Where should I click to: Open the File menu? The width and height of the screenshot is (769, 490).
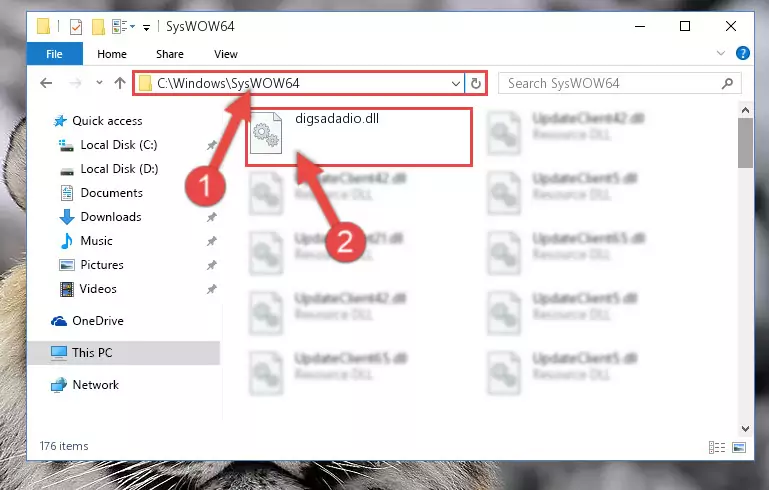tap(54, 54)
